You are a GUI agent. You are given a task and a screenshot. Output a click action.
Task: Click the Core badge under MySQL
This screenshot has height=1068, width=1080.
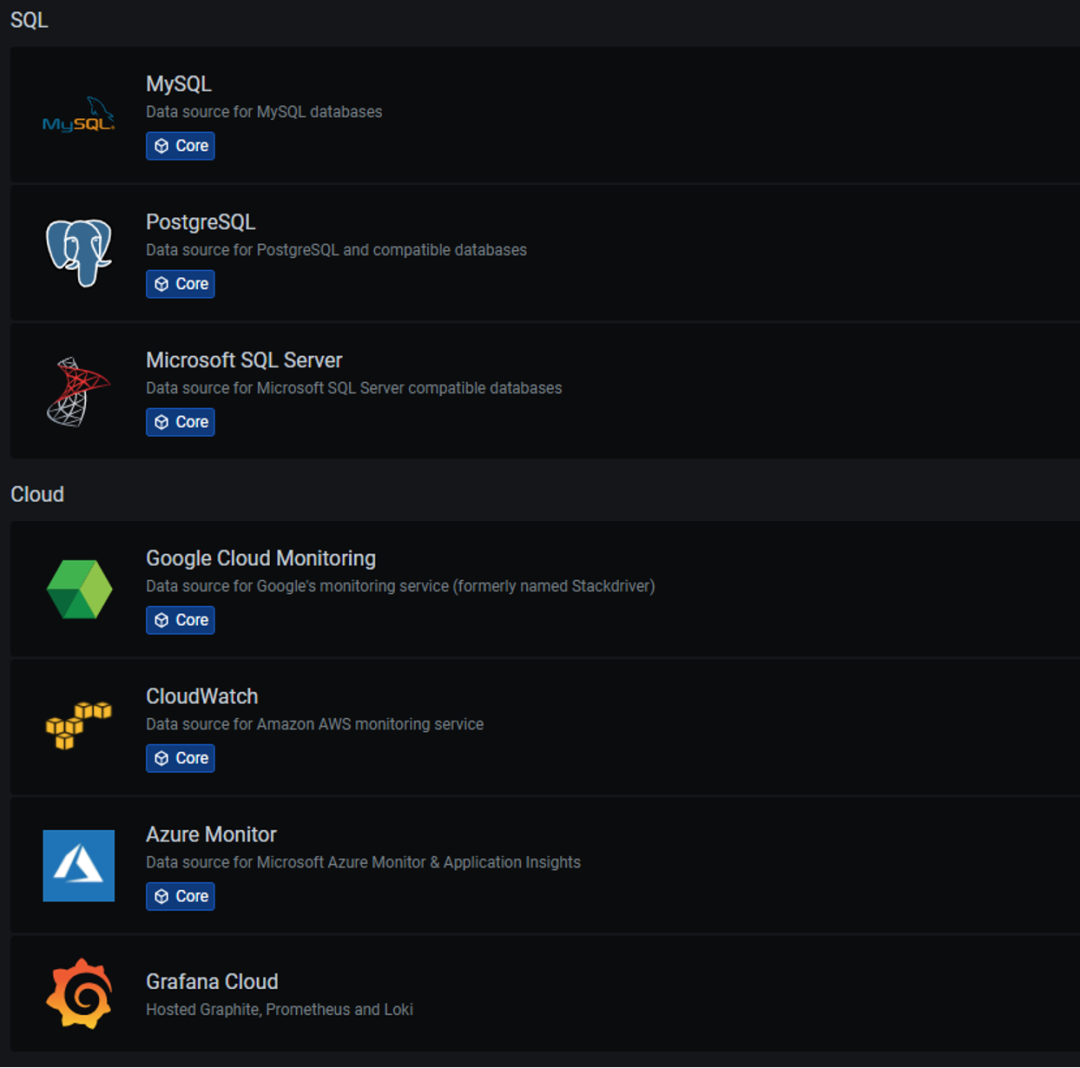[x=180, y=146]
